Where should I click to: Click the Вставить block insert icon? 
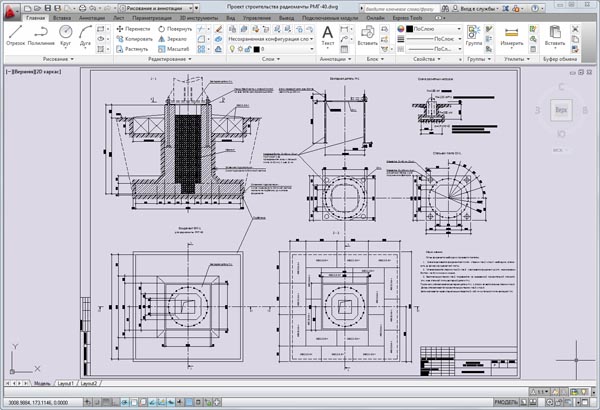pos(367,36)
